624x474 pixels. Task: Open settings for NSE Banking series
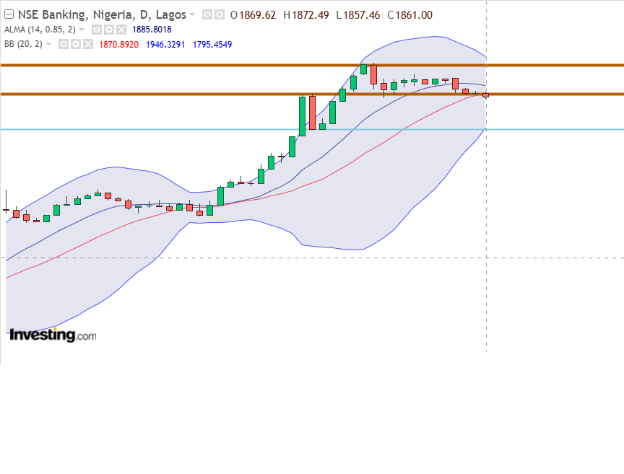tap(219, 15)
